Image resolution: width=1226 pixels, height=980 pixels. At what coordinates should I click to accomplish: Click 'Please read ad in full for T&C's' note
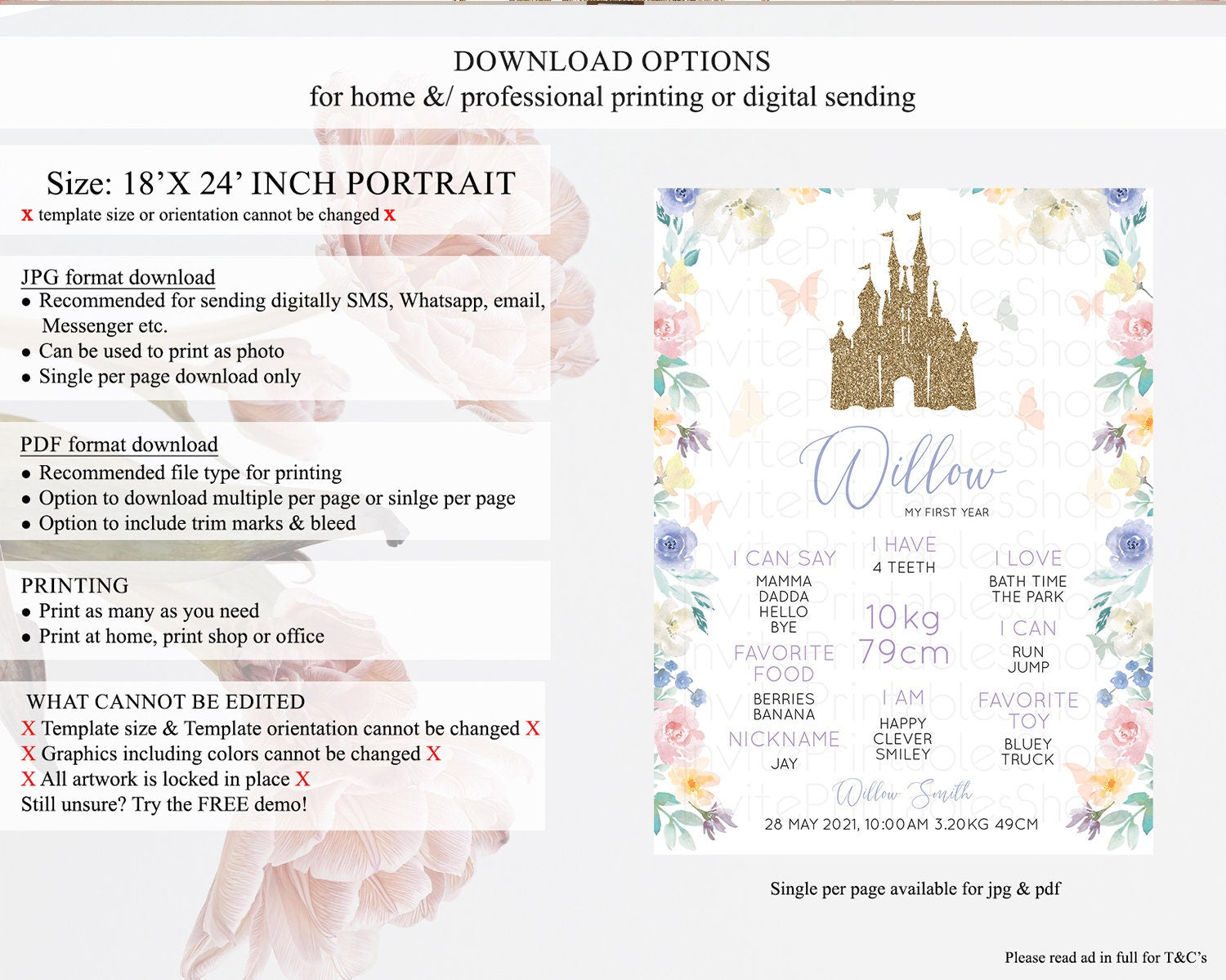pyautogui.click(x=1105, y=957)
